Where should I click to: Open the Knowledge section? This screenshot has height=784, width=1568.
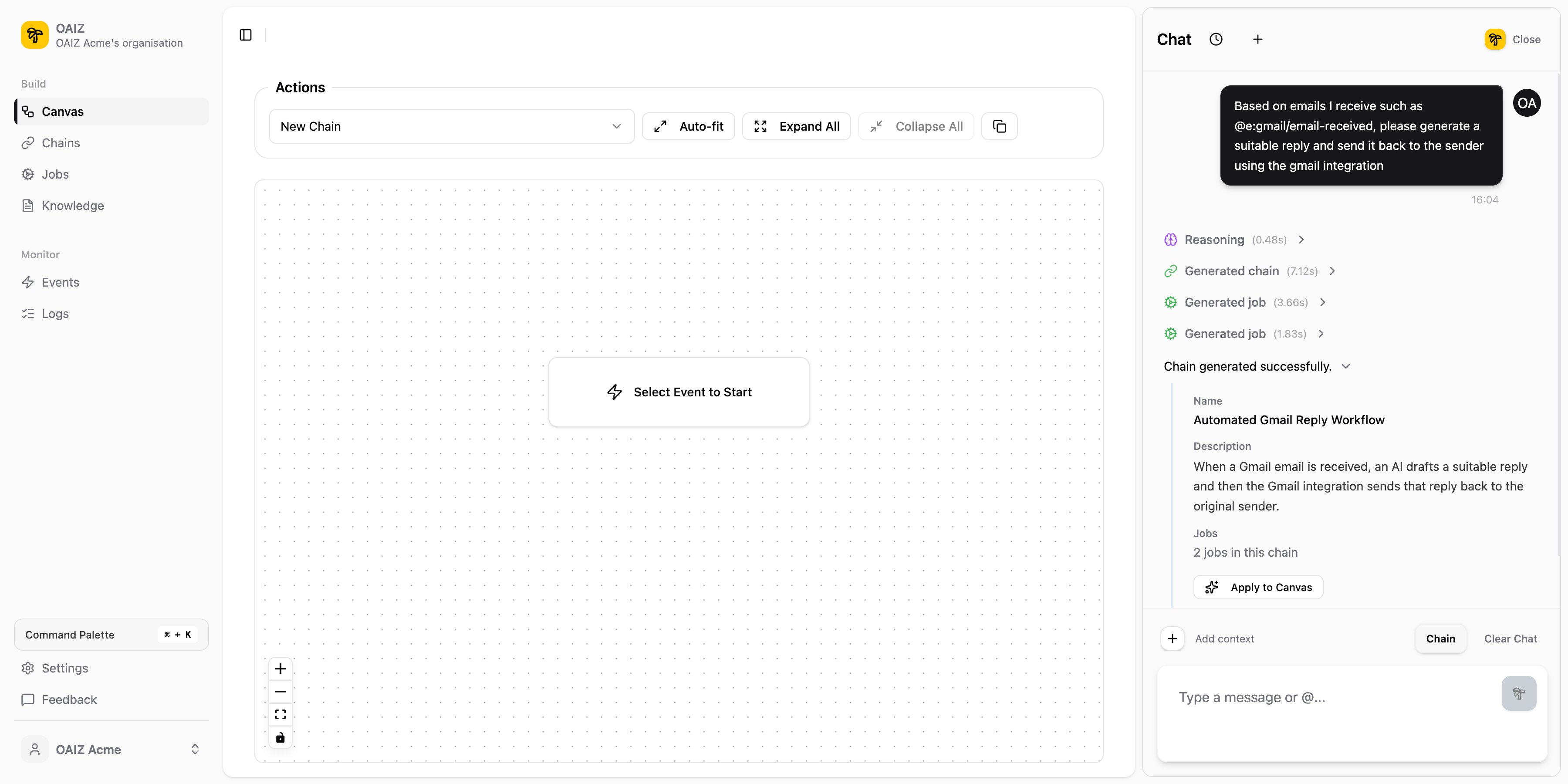tap(73, 205)
